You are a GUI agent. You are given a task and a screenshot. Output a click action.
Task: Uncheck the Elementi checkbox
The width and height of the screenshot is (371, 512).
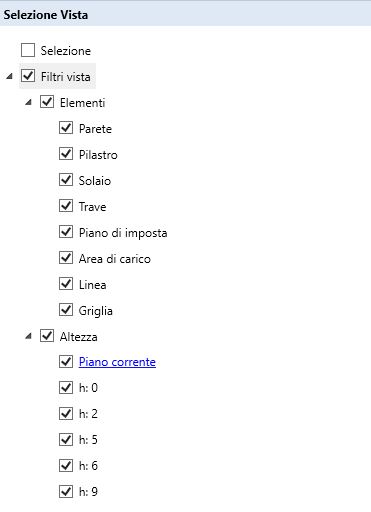coord(47,102)
